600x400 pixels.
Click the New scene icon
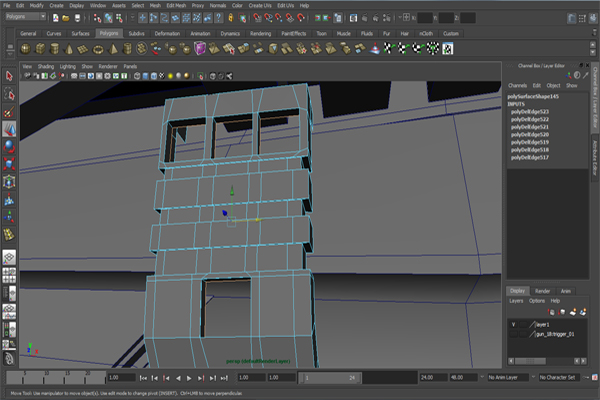(56, 18)
